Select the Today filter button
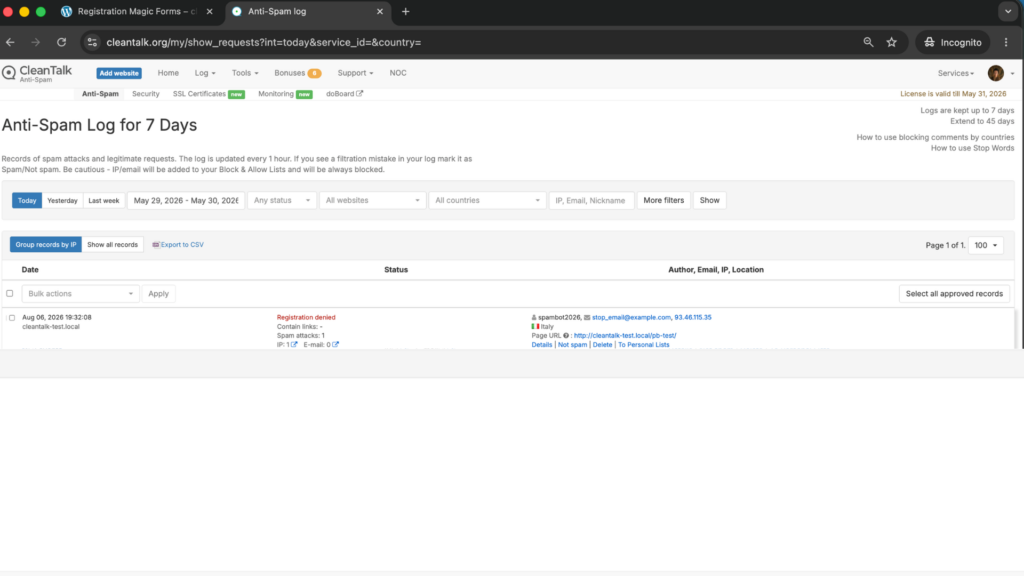 pyautogui.click(x=27, y=200)
